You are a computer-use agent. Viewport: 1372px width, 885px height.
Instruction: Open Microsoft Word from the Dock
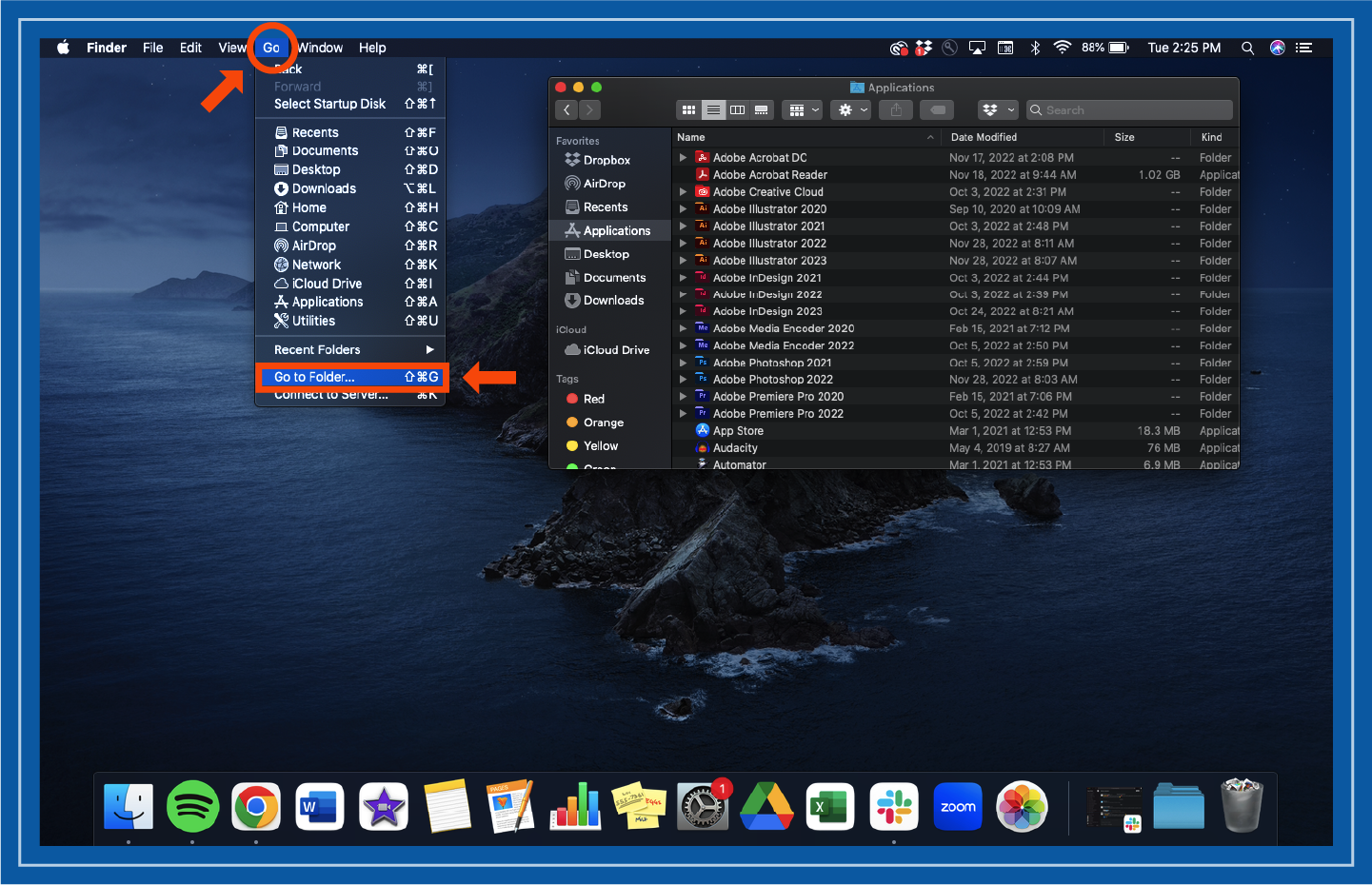pyautogui.click(x=320, y=807)
